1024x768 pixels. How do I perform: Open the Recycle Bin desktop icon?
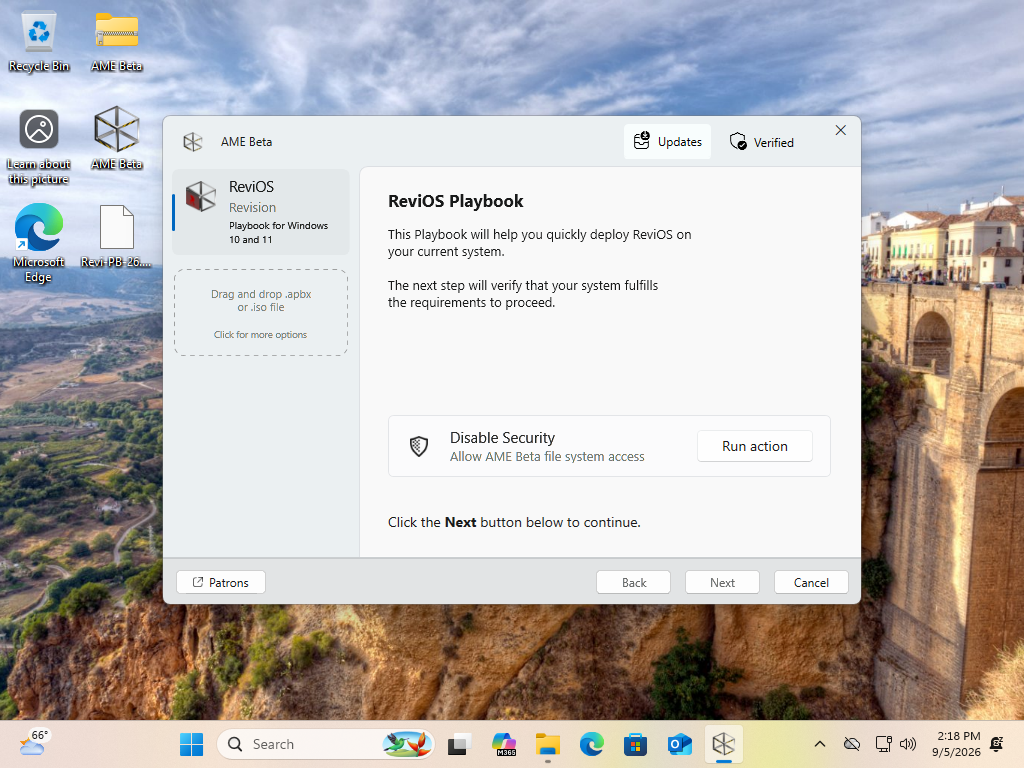39,42
